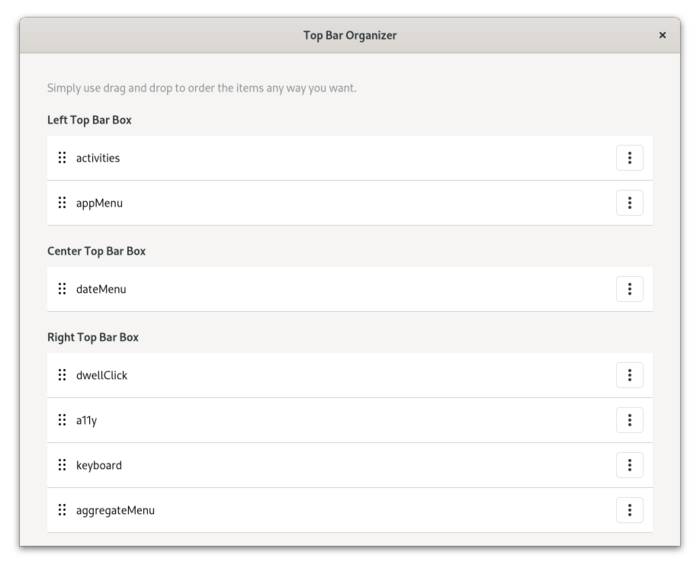Image resolution: width=700 pixels, height=568 pixels.
Task: Open three-dot options menu for appMenu
Action: (x=629, y=203)
